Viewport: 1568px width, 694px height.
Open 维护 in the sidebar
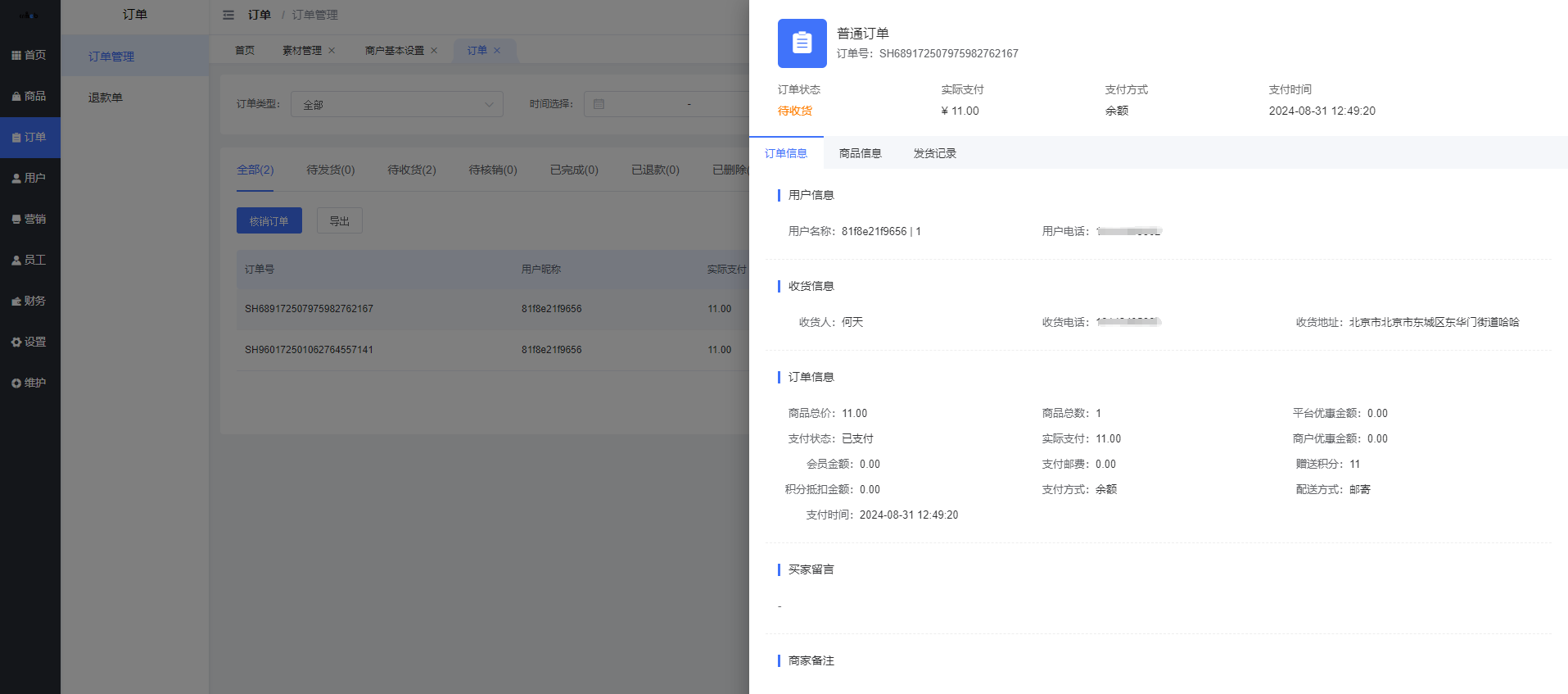[x=29, y=383]
